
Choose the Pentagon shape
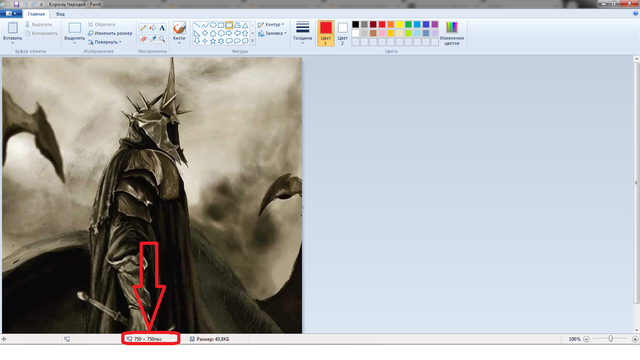pyautogui.click(x=213, y=33)
